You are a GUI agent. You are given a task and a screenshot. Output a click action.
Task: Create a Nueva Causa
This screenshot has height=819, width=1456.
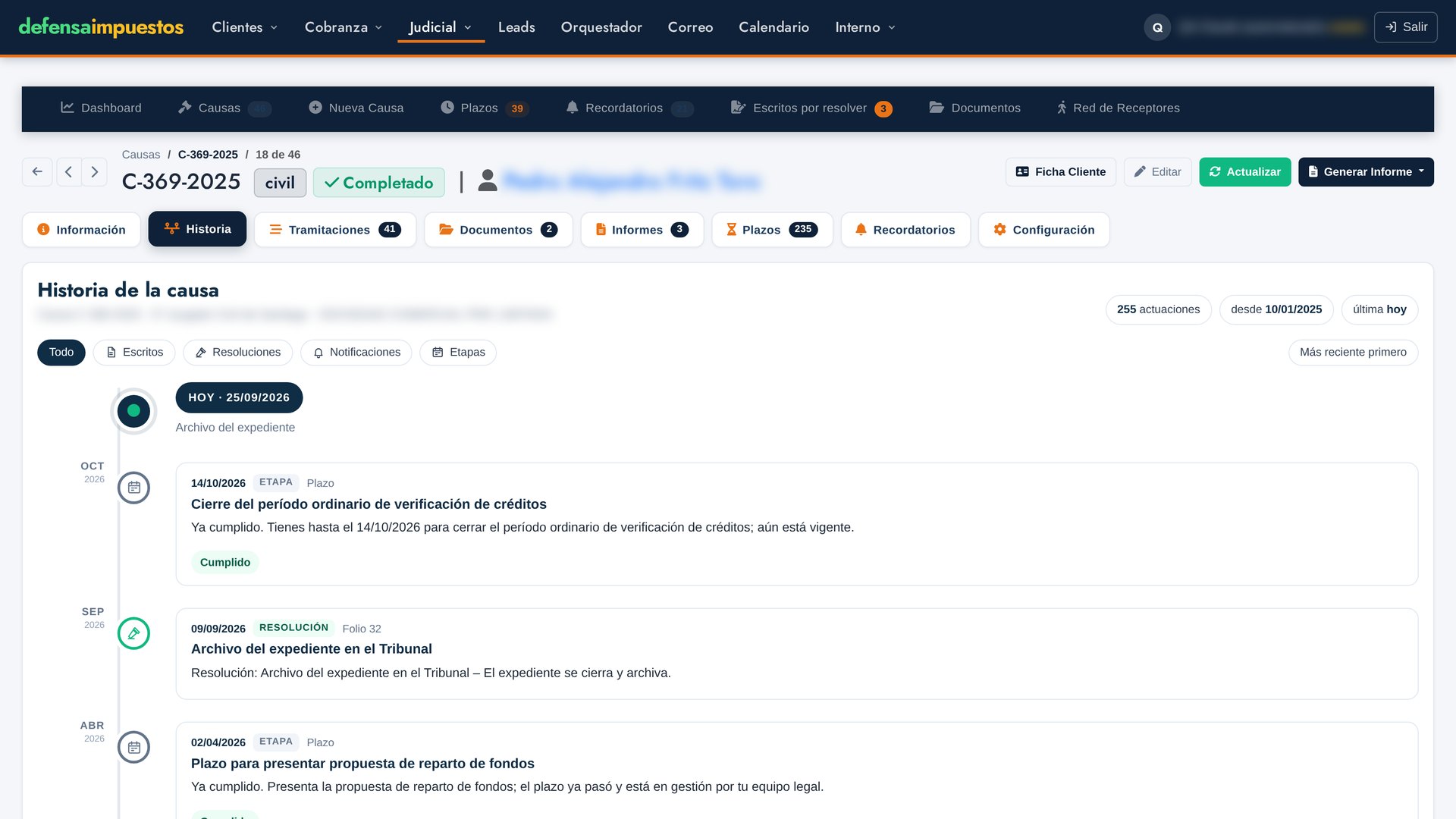(356, 108)
